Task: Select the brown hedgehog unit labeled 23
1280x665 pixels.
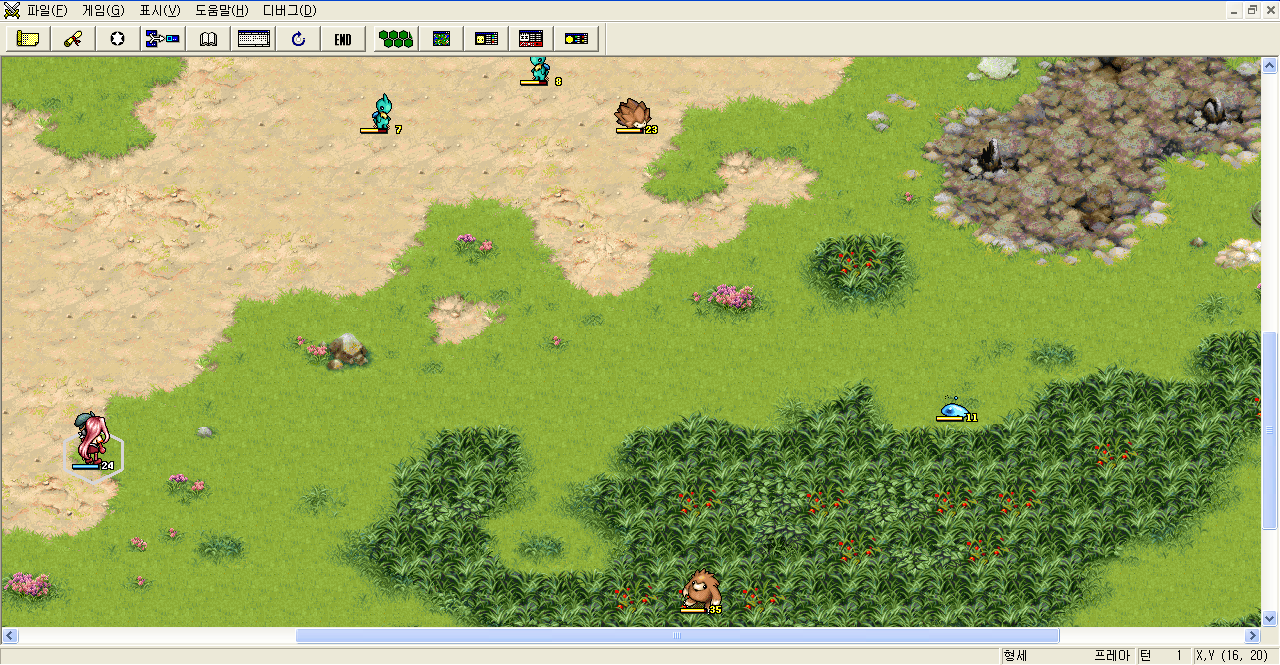Action: (x=634, y=115)
